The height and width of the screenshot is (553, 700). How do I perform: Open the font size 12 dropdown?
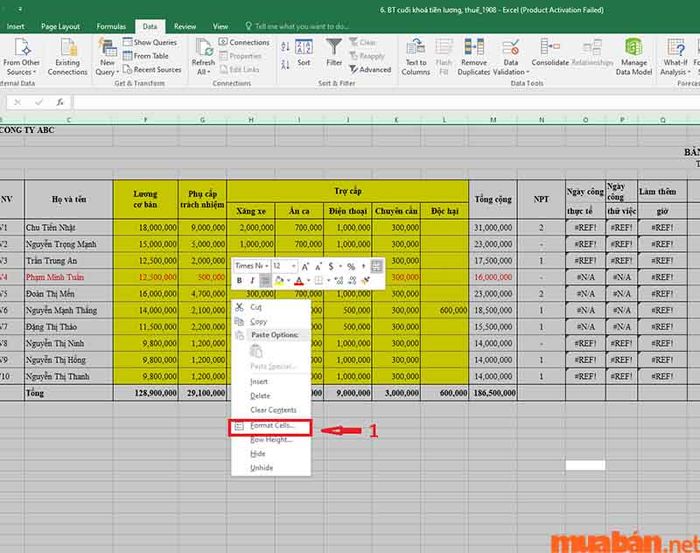[x=293, y=266]
